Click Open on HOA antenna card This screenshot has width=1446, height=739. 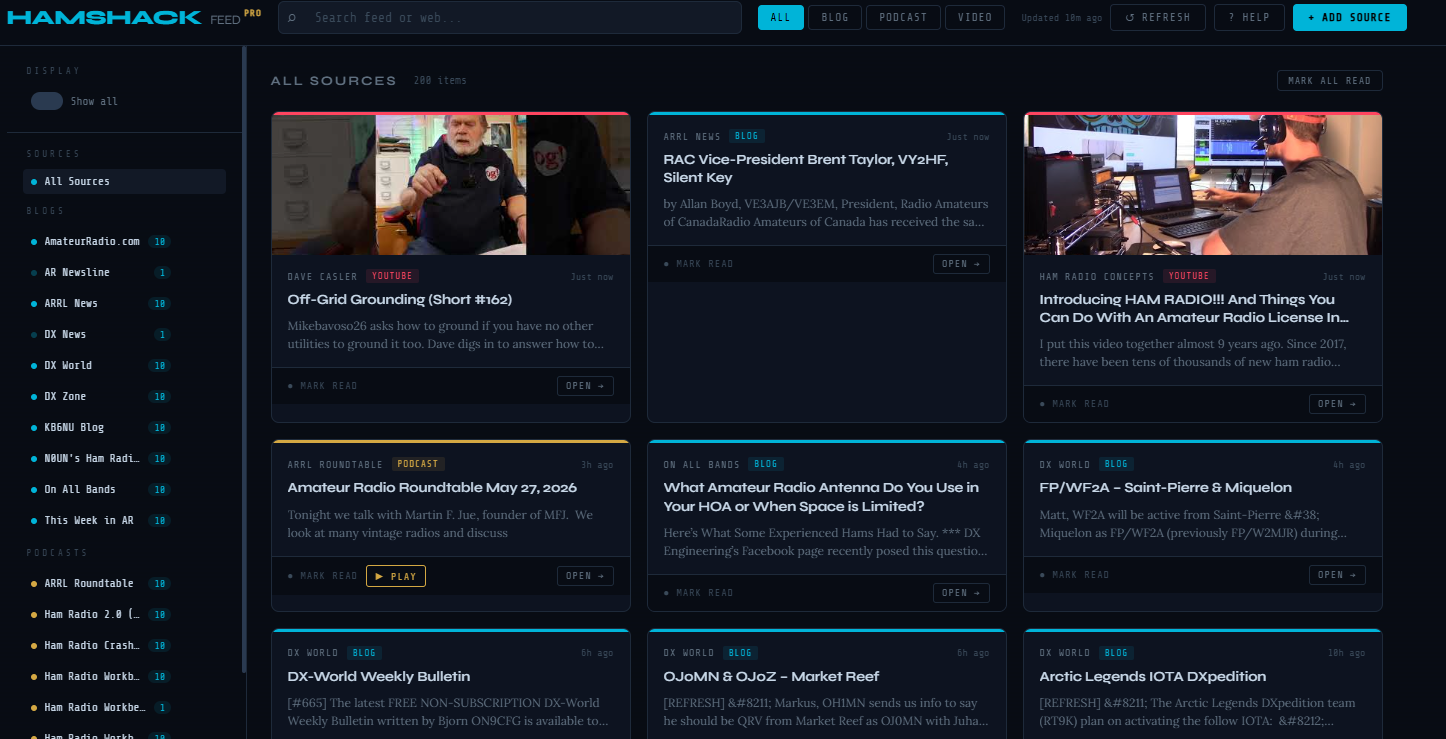961,593
